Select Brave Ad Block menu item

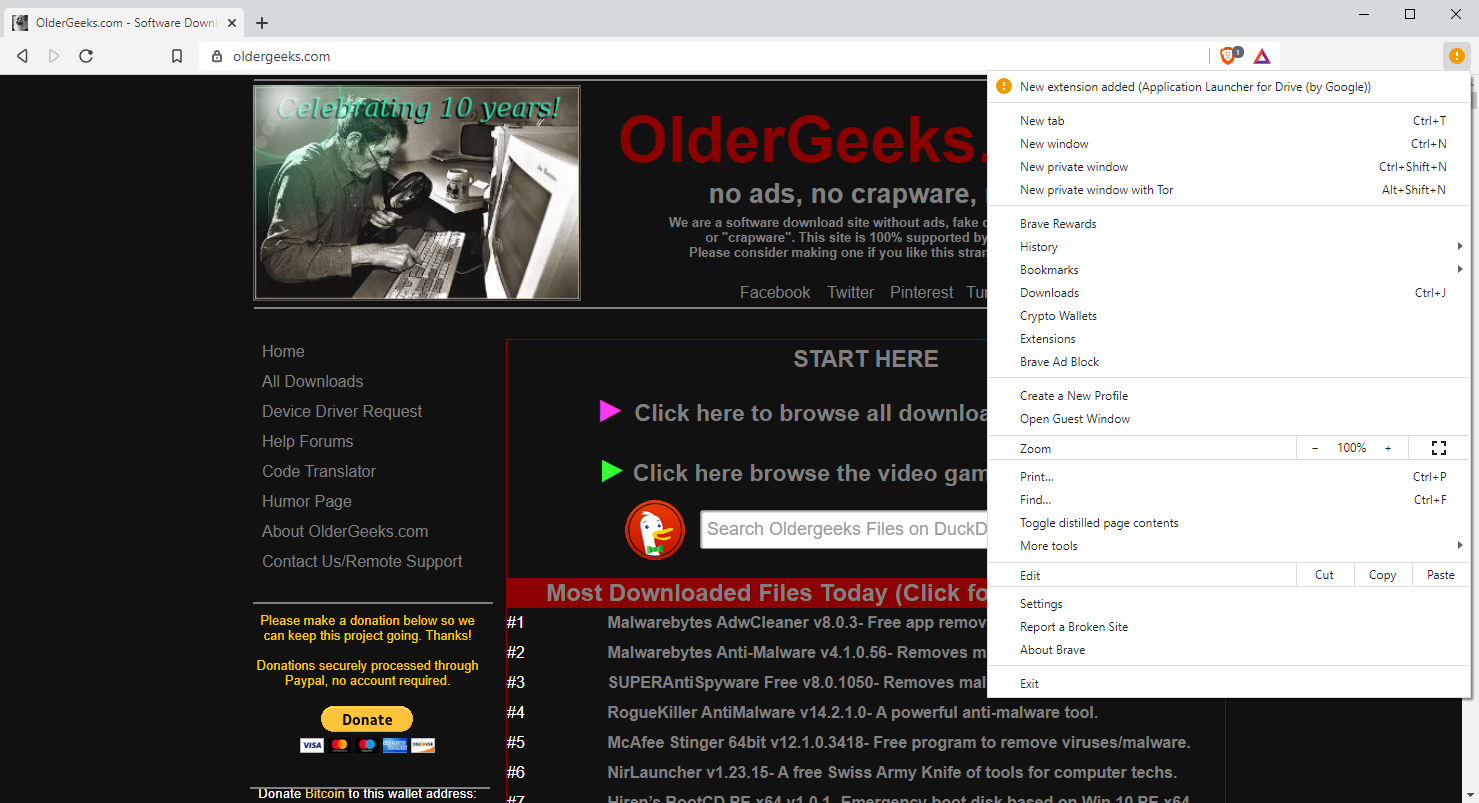tap(1229, 362)
